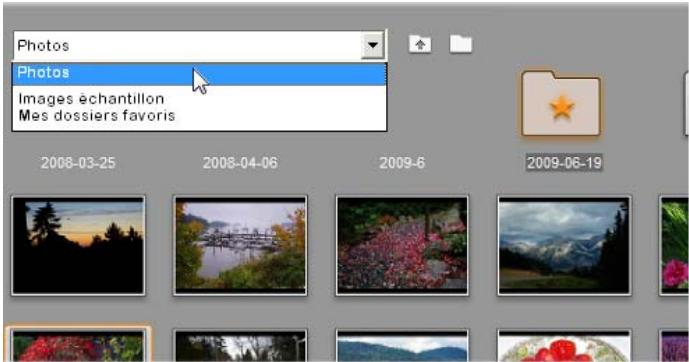Viewport: 689px width, 362px height.
Task: Pick Mes dossiers favoris in the dropdown list
Action: click(97, 116)
